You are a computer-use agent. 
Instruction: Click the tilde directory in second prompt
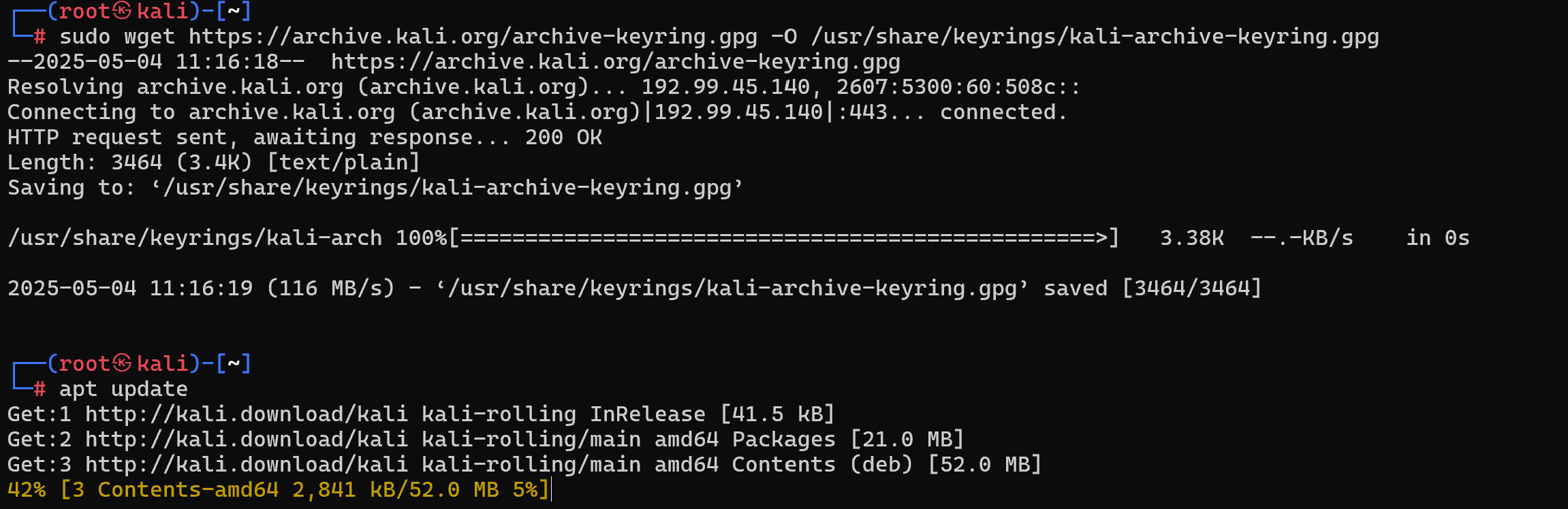[x=234, y=363]
